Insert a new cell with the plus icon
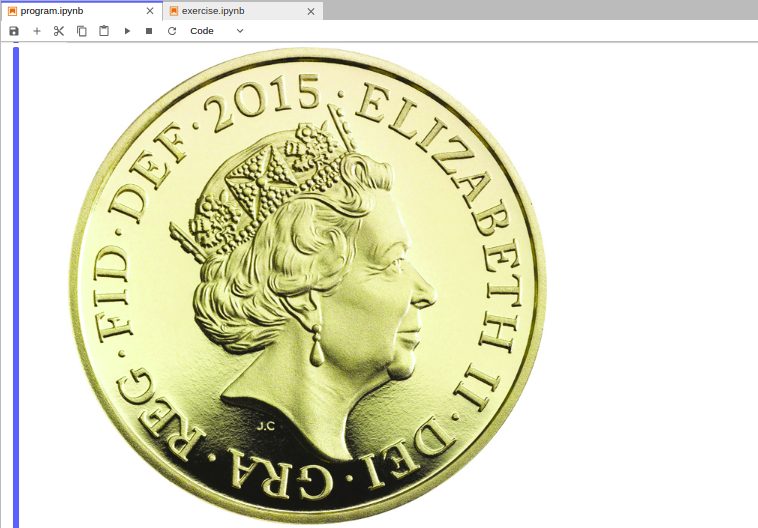758x528 pixels. [37, 31]
